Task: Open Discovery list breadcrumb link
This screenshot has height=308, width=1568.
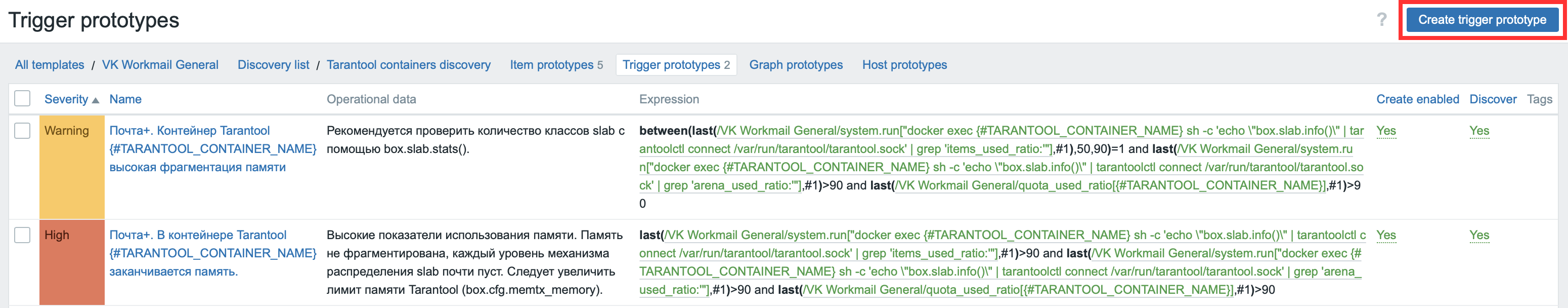Action: [x=273, y=65]
